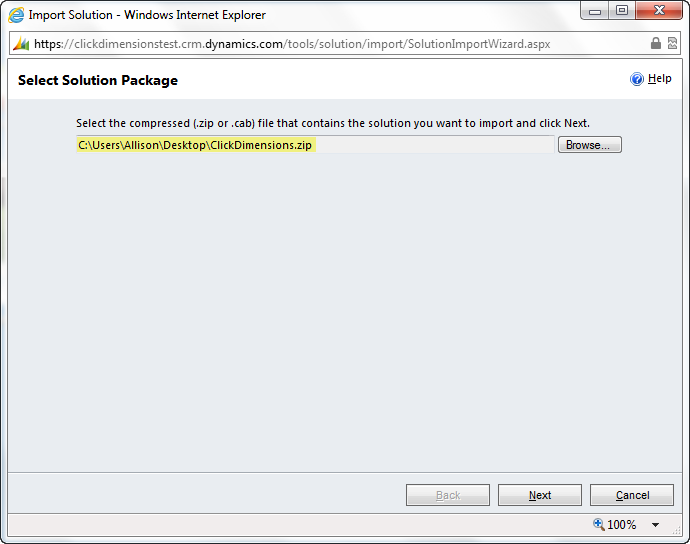This screenshot has height=544, width=690.
Task: Click Next to continue the import
Action: [540, 495]
